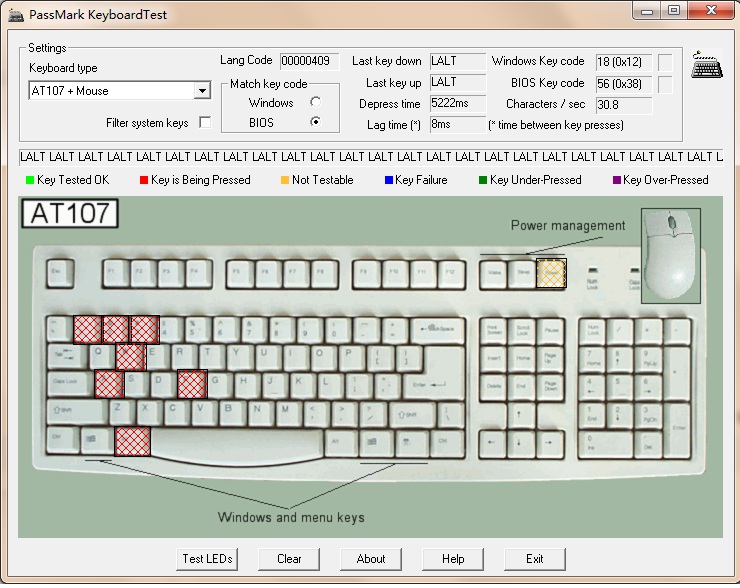Click the numpad Num Lock key

click(592, 331)
